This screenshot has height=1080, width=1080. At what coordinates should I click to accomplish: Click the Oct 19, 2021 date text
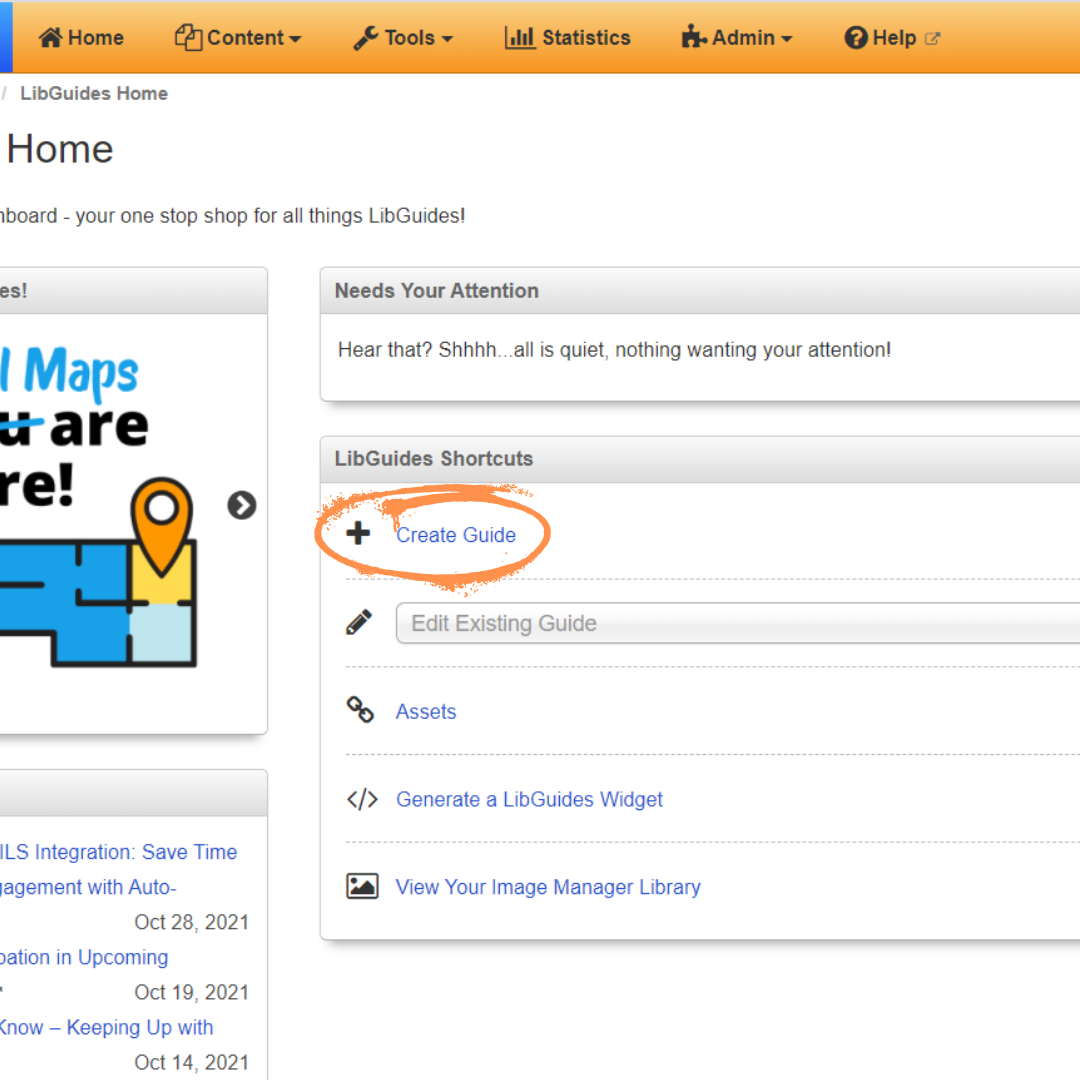tap(191, 992)
